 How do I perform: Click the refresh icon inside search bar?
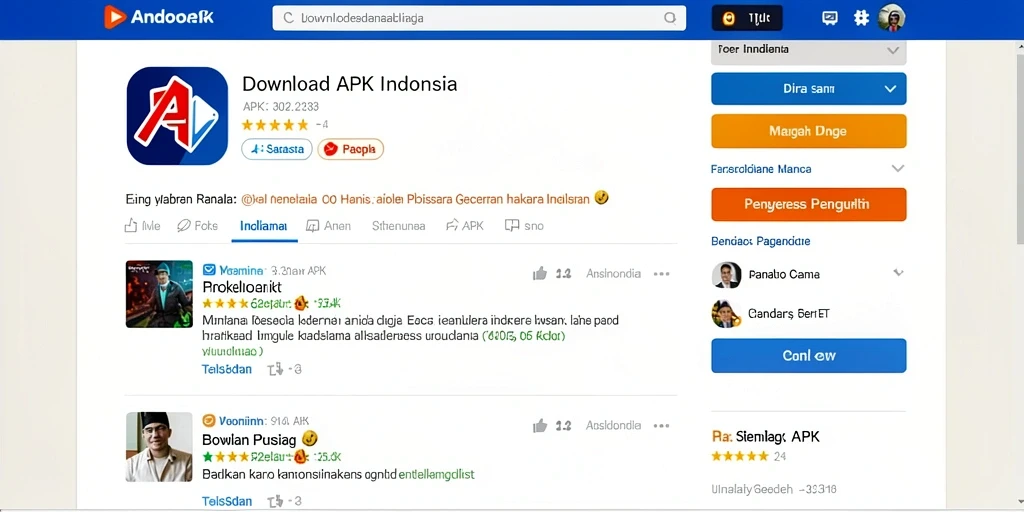tap(288, 18)
